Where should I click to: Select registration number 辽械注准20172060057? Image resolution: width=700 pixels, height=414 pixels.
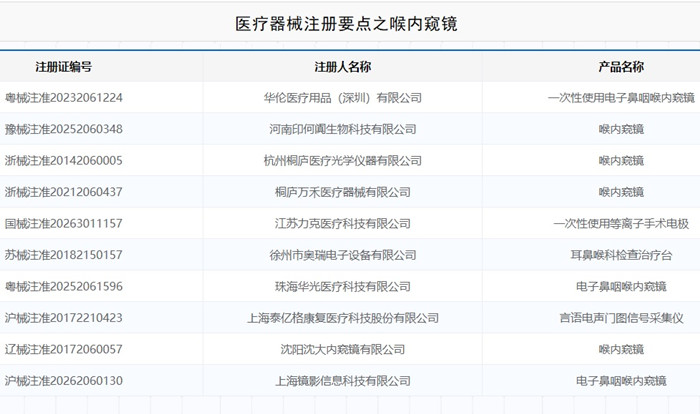(x=63, y=349)
